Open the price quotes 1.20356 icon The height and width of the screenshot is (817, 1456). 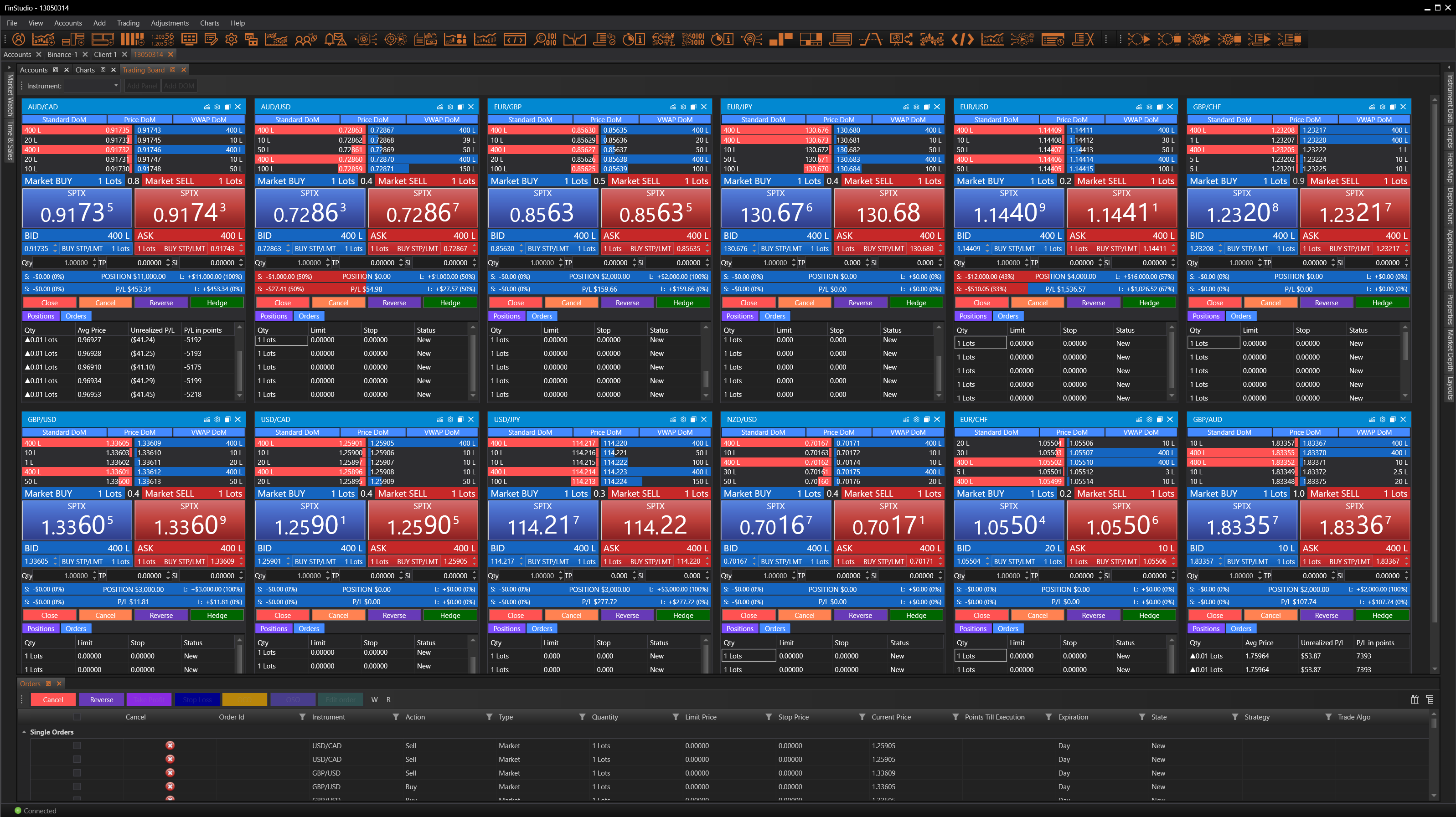click(x=162, y=39)
